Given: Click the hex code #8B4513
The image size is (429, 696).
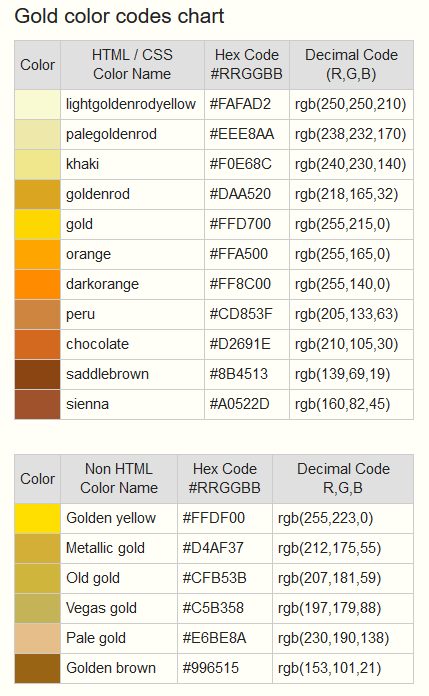Looking at the screenshot, I should point(239,374).
